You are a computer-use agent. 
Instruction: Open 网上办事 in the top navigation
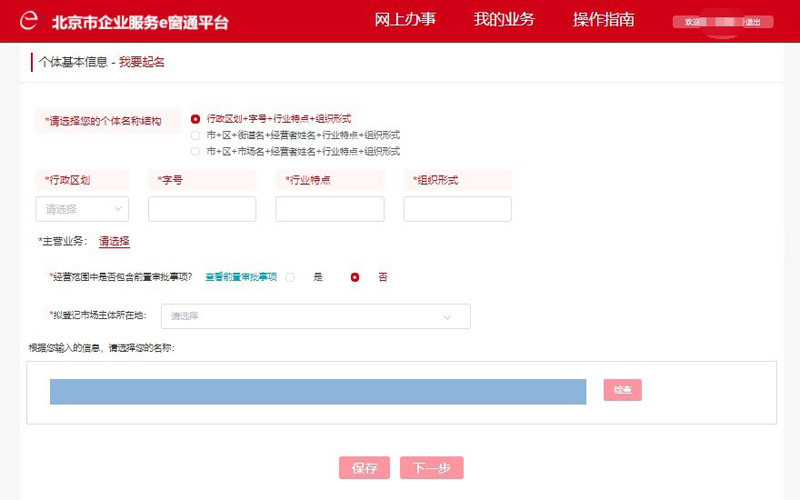(x=405, y=20)
